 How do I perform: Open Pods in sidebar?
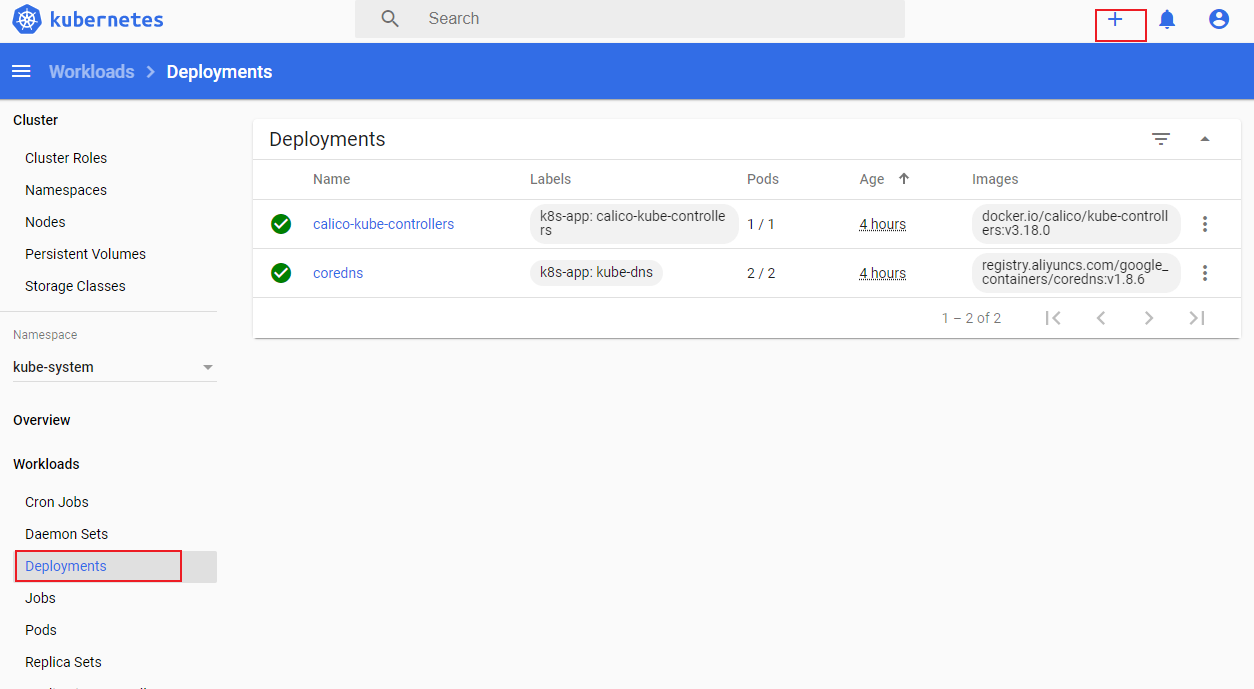pos(41,630)
